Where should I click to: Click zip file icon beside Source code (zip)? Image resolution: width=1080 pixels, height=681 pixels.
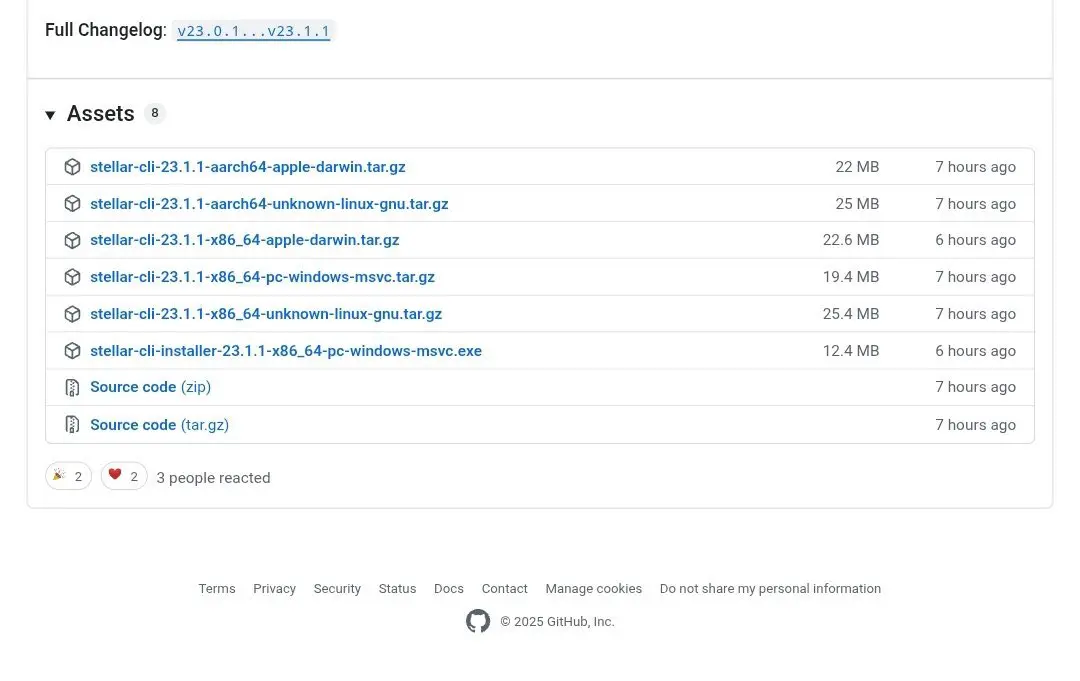point(72,388)
